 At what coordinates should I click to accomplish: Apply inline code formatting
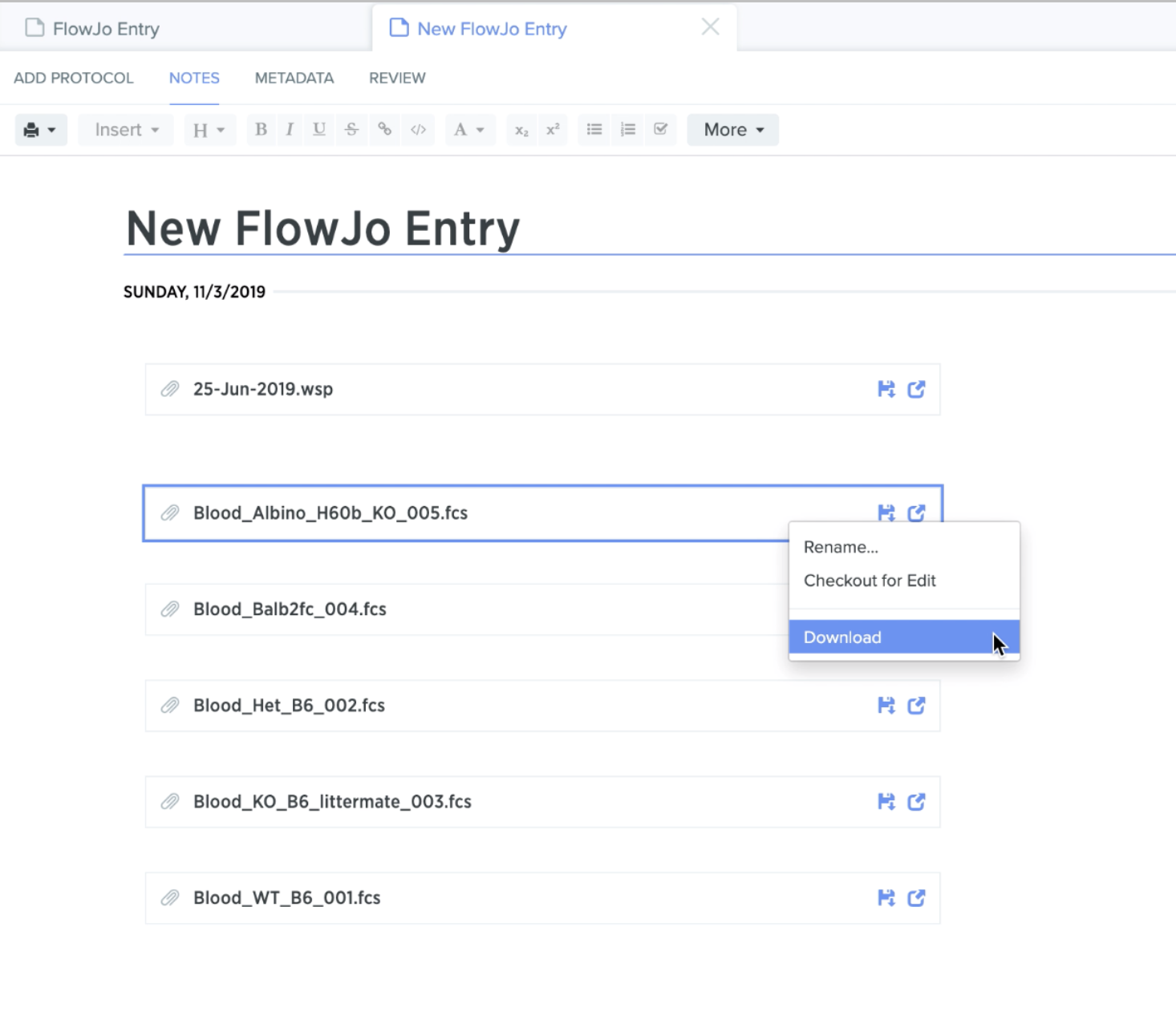[x=418, y=129]
